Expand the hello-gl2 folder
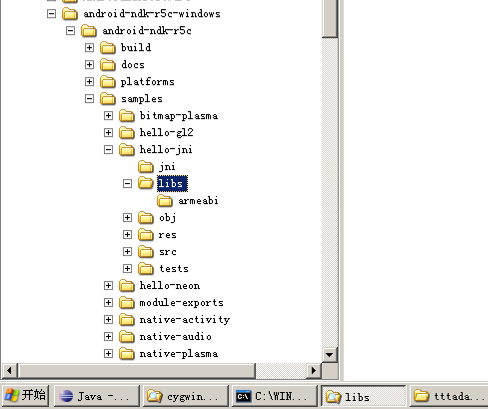488x409 pixels. 108,133
